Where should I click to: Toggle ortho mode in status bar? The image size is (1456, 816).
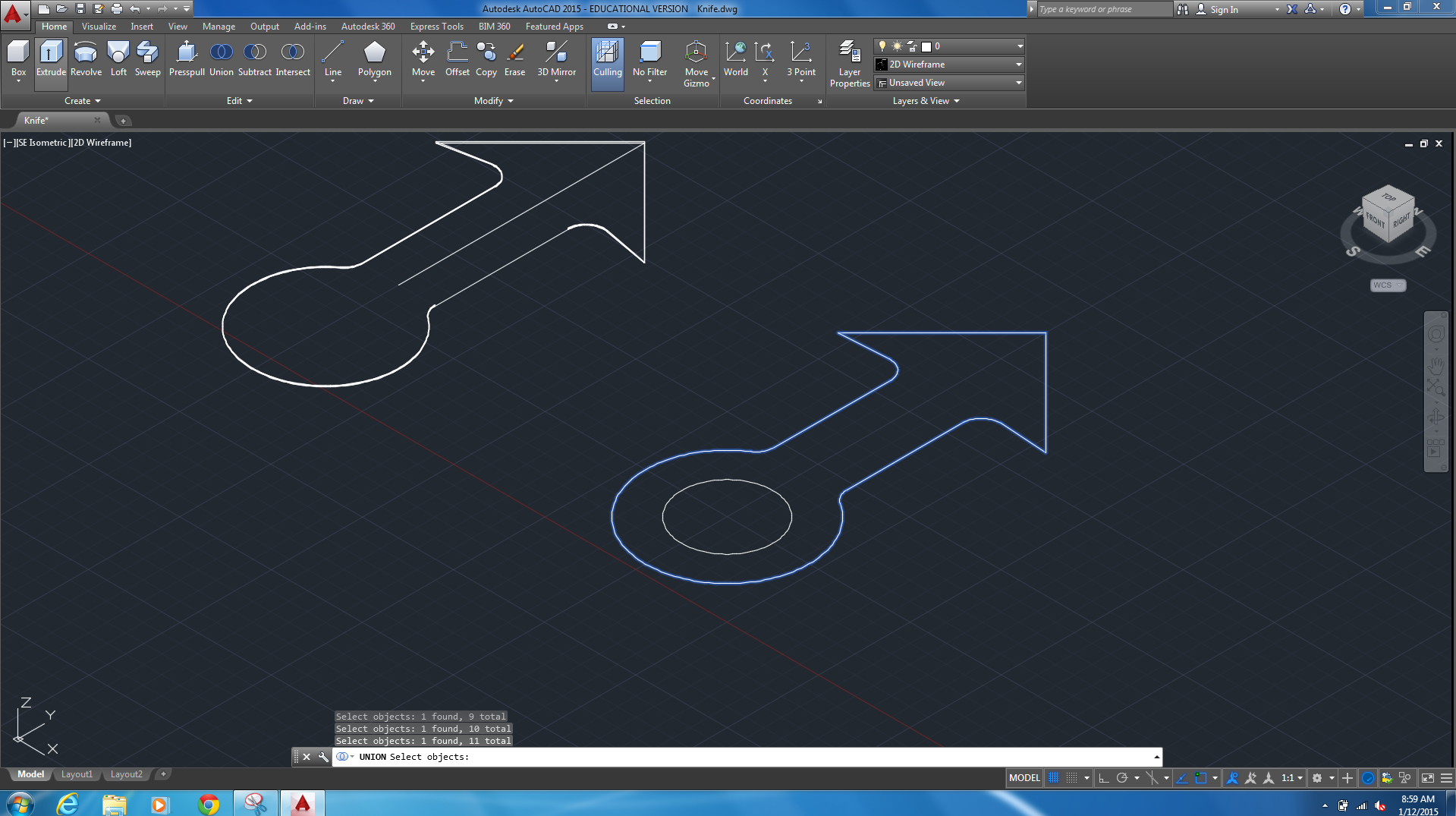pyautogui.click(x=1104, y=777)
